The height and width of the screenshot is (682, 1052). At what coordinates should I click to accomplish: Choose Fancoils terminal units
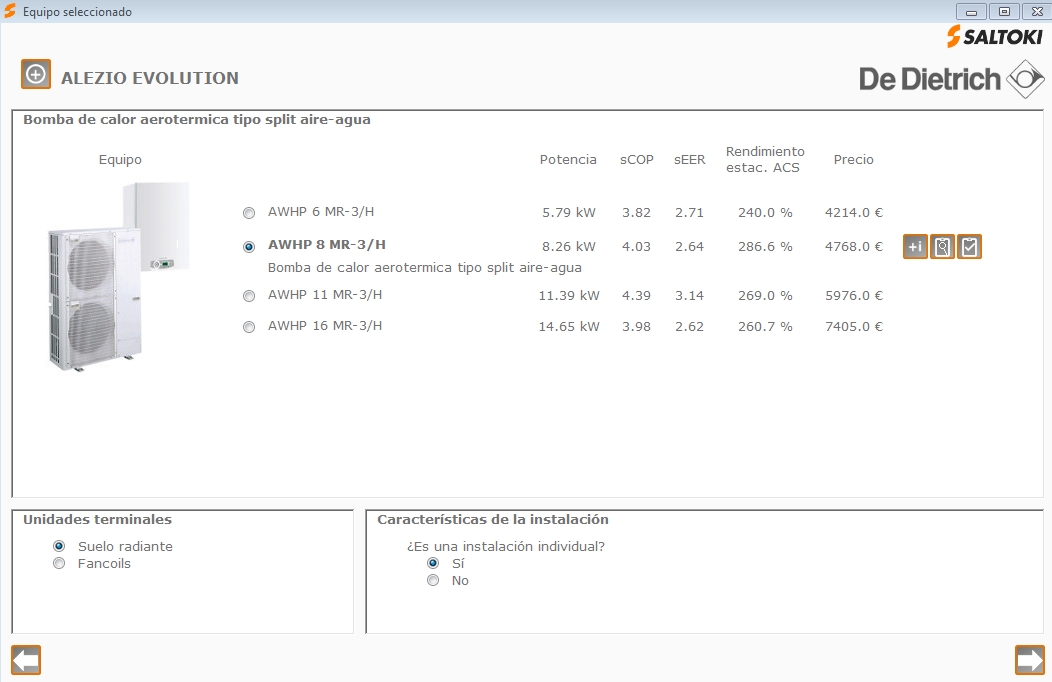(x=59, y=563)
